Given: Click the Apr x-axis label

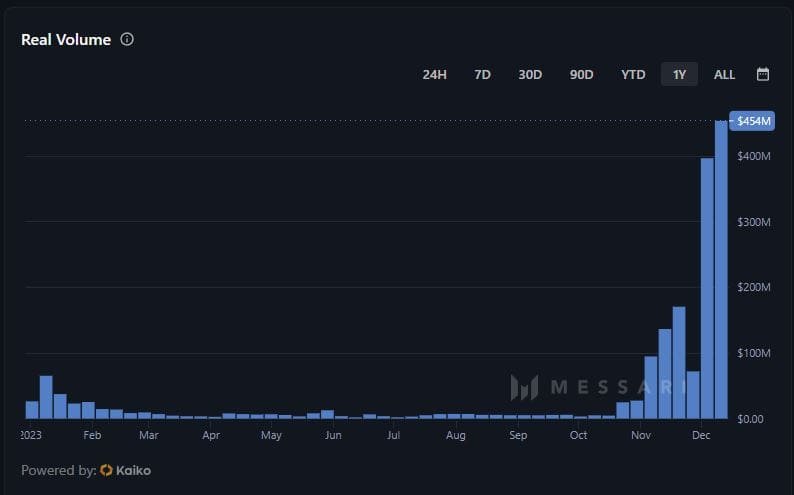Looking at the screenshot, I should [211, 435].
